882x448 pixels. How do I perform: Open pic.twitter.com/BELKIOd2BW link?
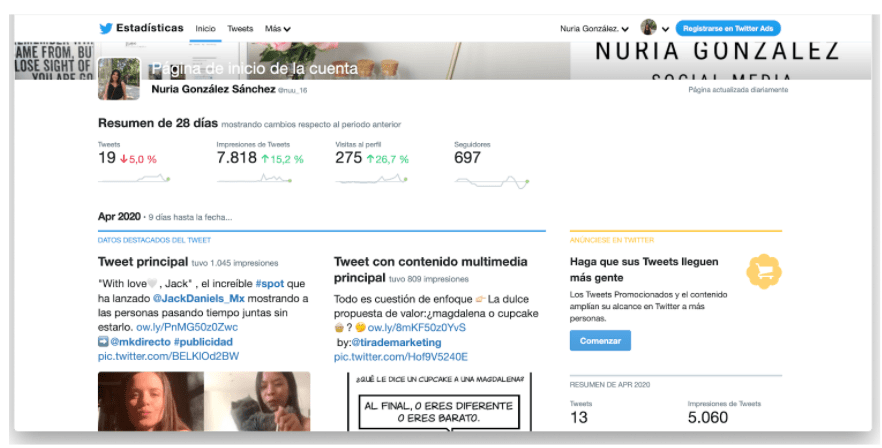(x=168, y=356)
